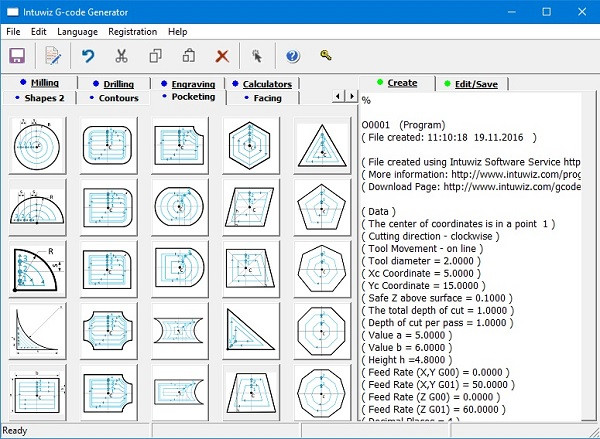Click the left tab scroll arrow
This screenshot has width=600, height=439.
coord(338,96)
